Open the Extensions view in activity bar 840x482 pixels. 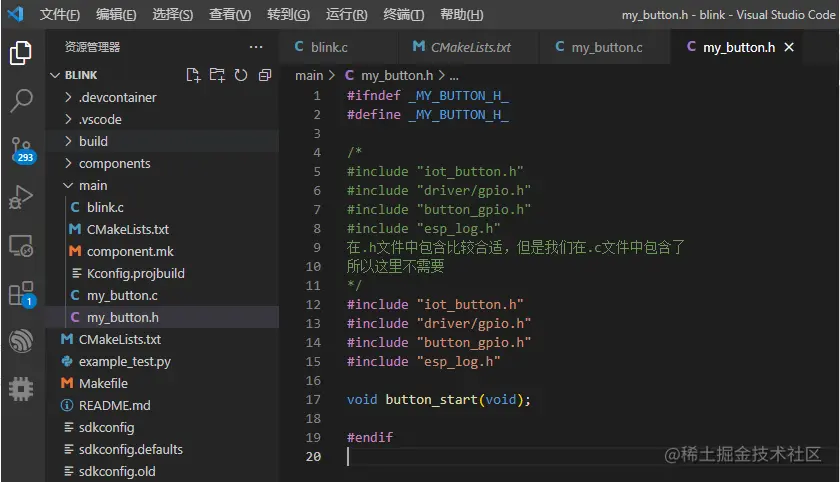(x=22, y=294)
